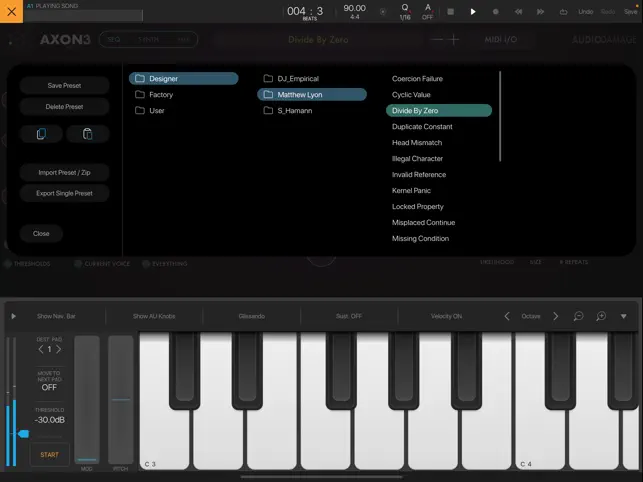Open the S_Hamann folder
Screen dimensions: 643x482
pos(312,110)
